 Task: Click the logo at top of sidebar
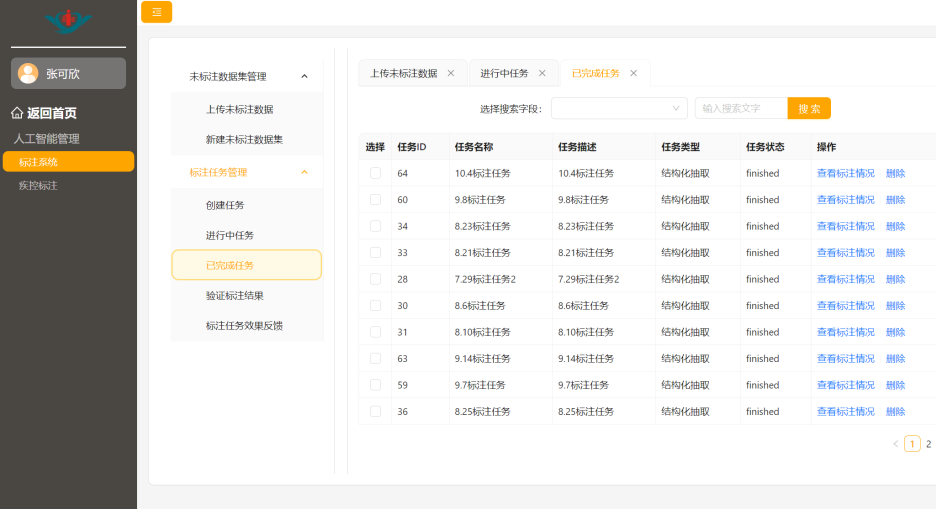[68, 20]
